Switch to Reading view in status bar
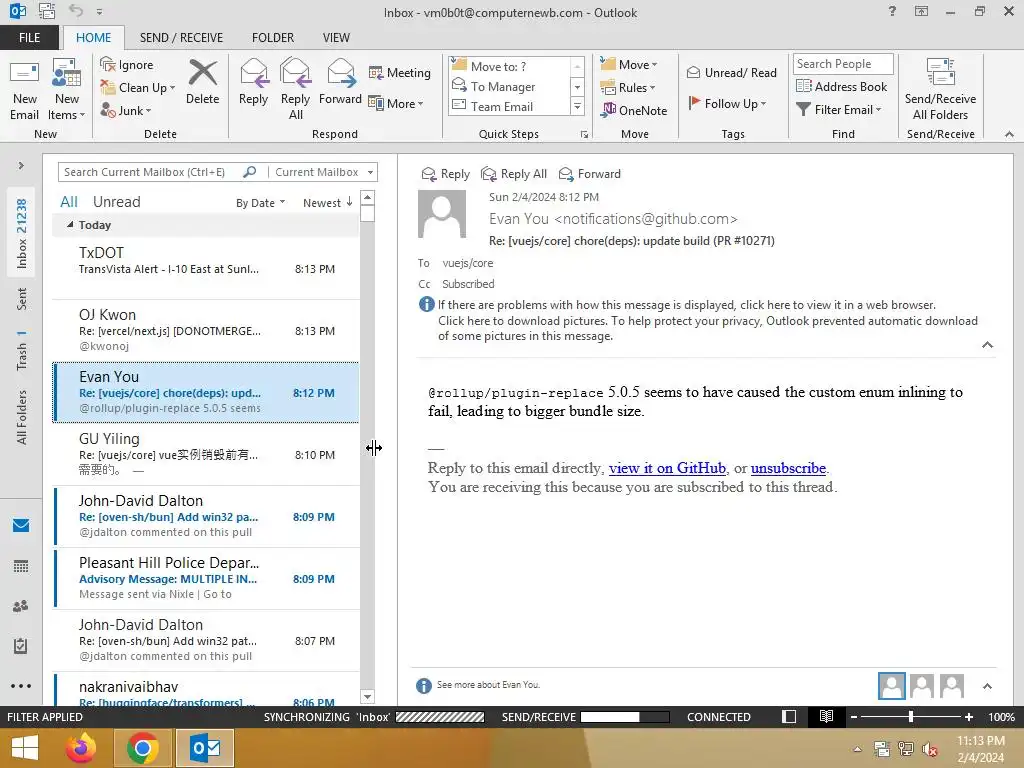 [x=826, y=716]
